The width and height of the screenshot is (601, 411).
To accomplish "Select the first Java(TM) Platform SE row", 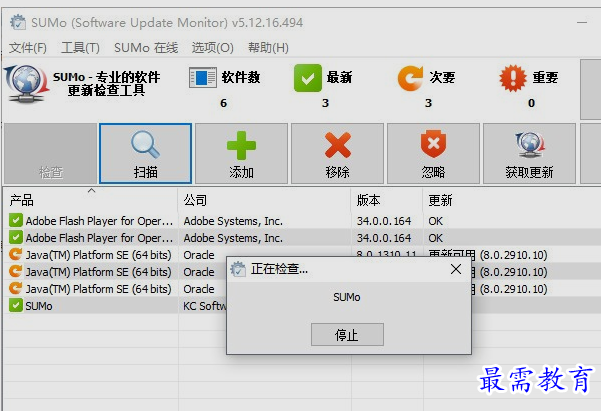I will coord(302,255).
